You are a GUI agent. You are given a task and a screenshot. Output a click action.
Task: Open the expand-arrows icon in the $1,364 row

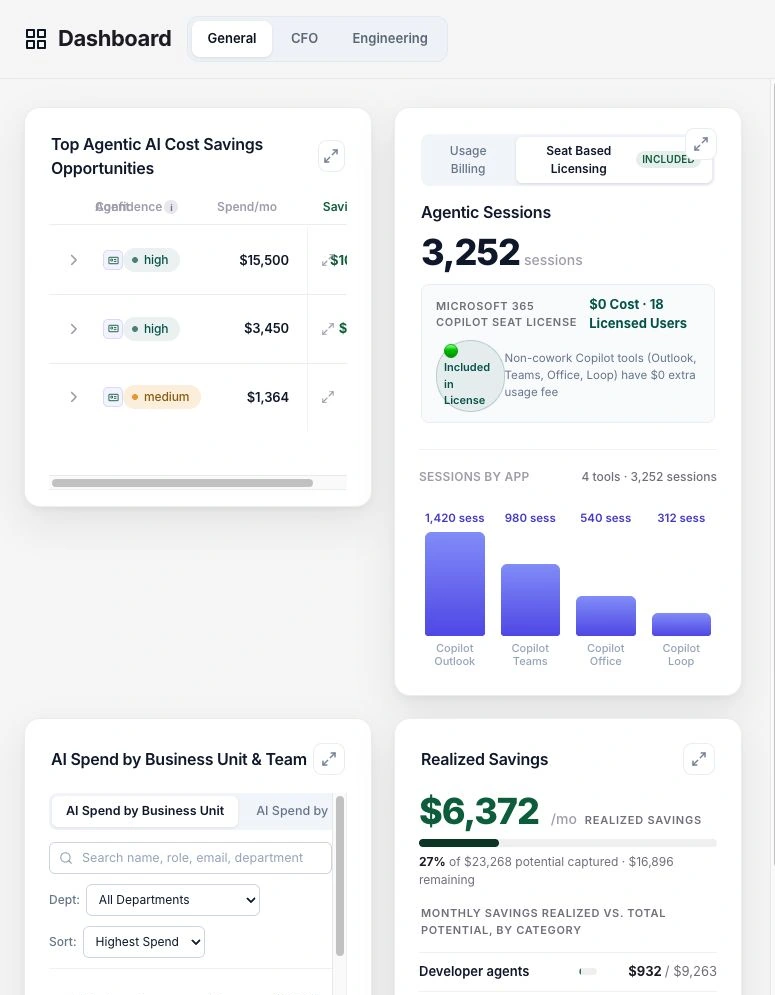coord(328,397)
